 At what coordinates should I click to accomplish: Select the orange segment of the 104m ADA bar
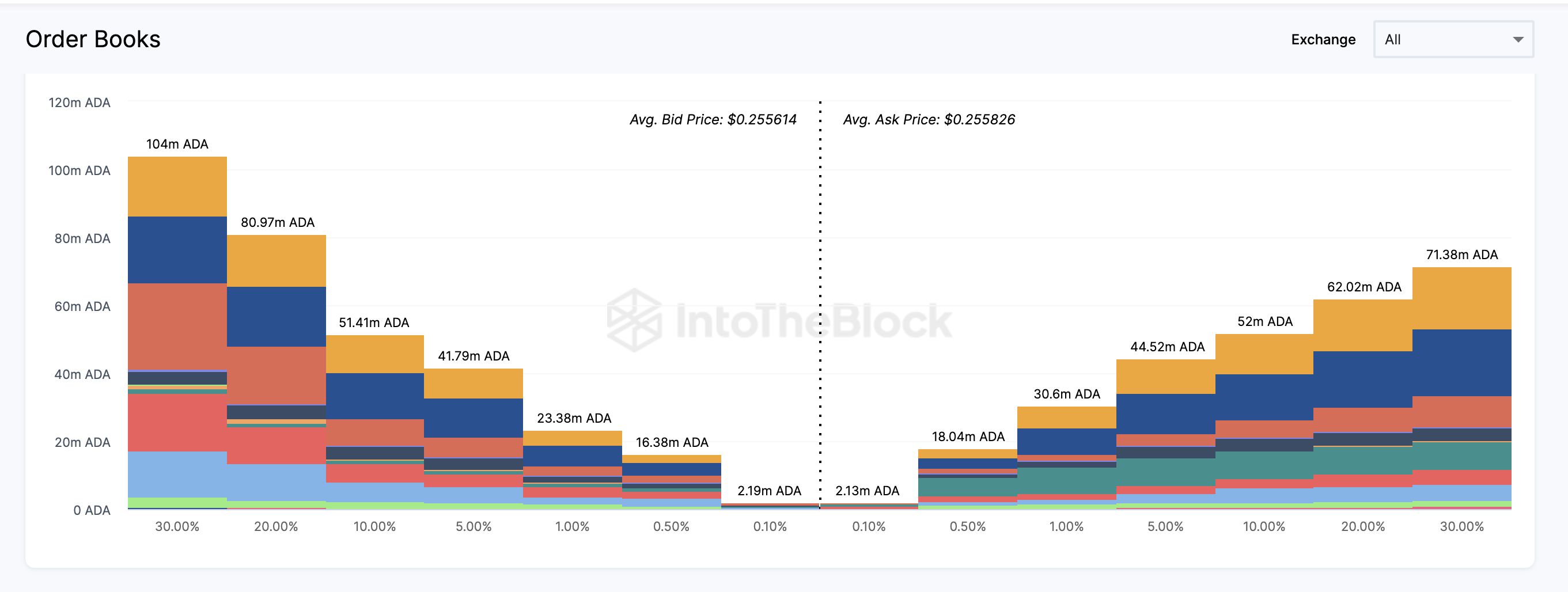coord(177,187)
